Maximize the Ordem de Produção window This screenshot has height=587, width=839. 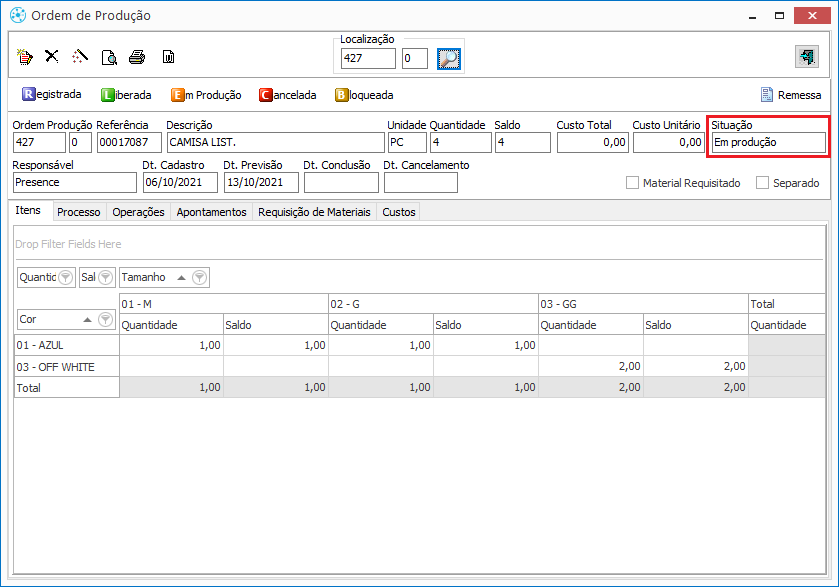(x=780, y=16)
